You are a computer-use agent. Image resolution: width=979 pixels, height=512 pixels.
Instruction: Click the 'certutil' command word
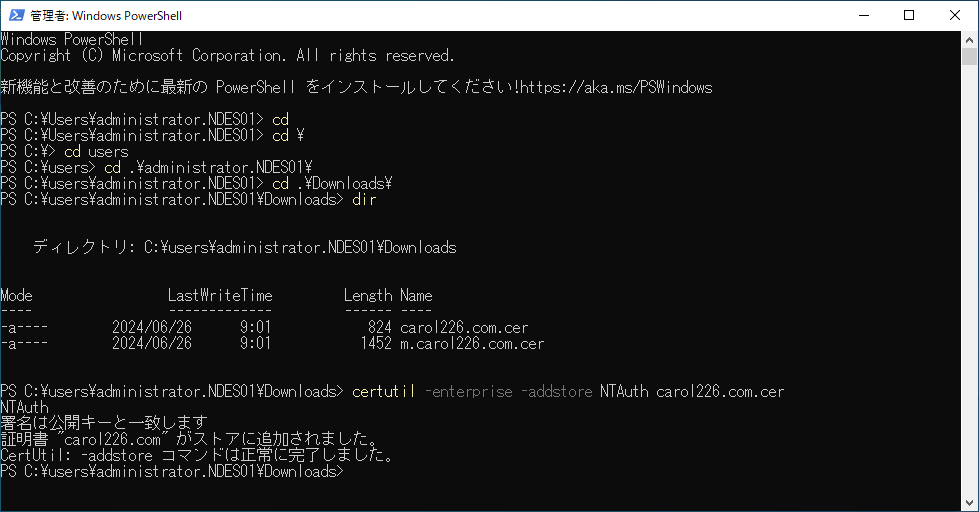point(383,391)
